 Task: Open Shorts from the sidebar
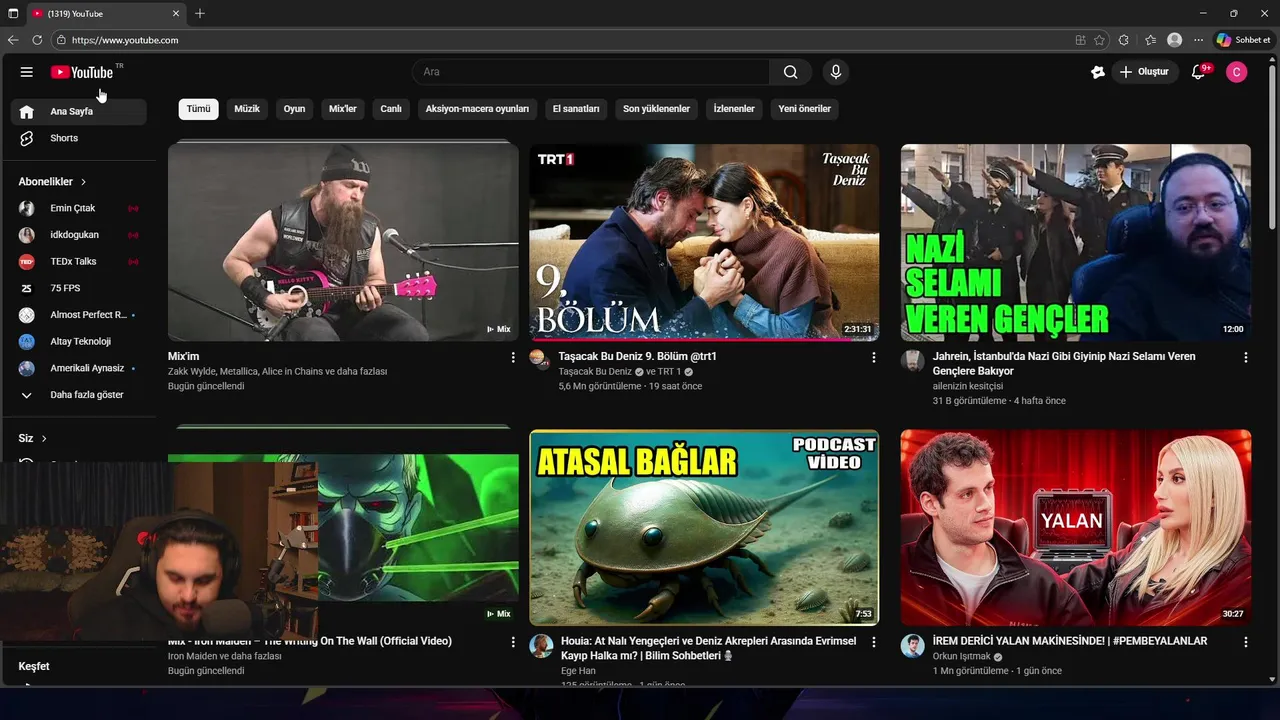79,138
